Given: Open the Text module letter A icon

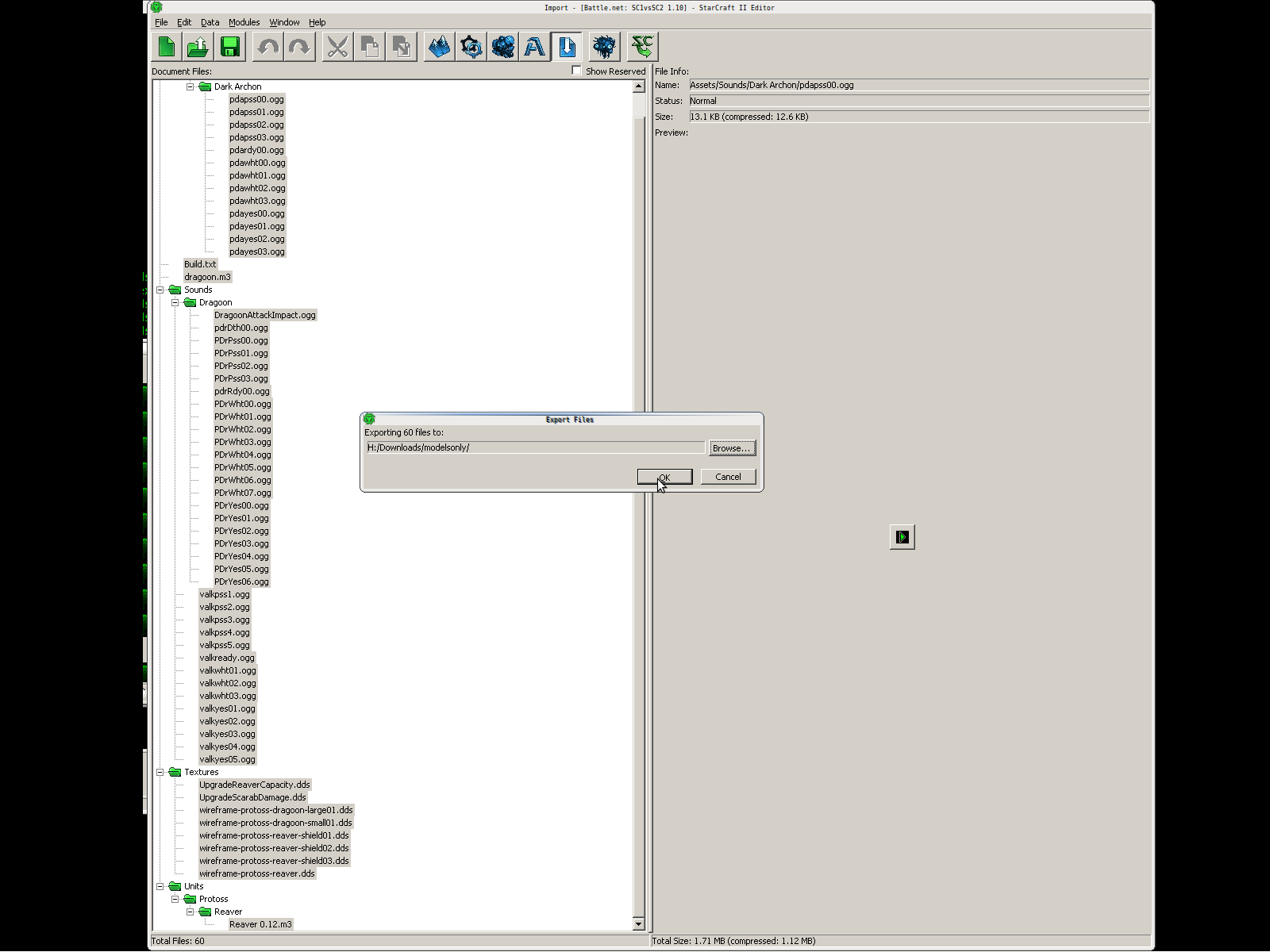Looking at the screenshot, I should pos(535,47).
